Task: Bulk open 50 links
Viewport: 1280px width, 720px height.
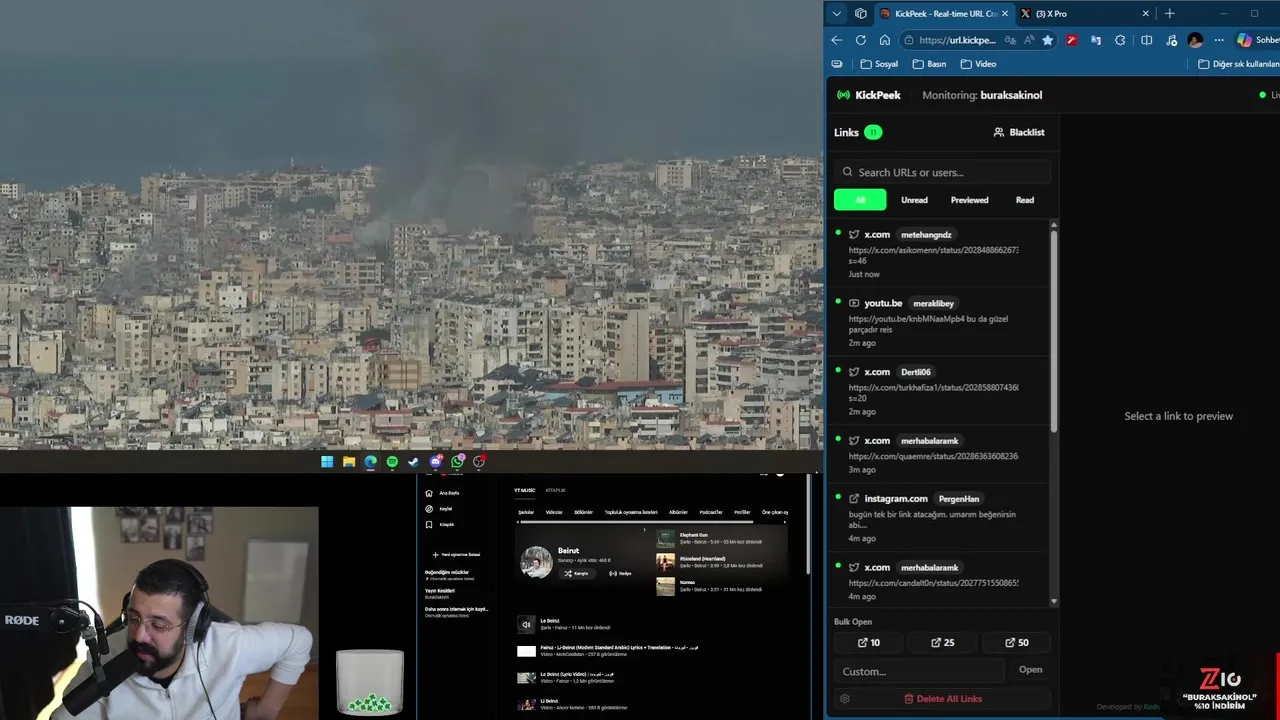Action: point(1016,643)
